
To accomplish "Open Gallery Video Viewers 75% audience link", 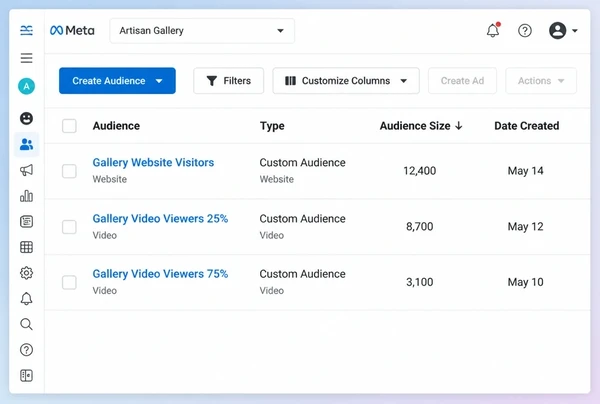I will coord(160,274).
